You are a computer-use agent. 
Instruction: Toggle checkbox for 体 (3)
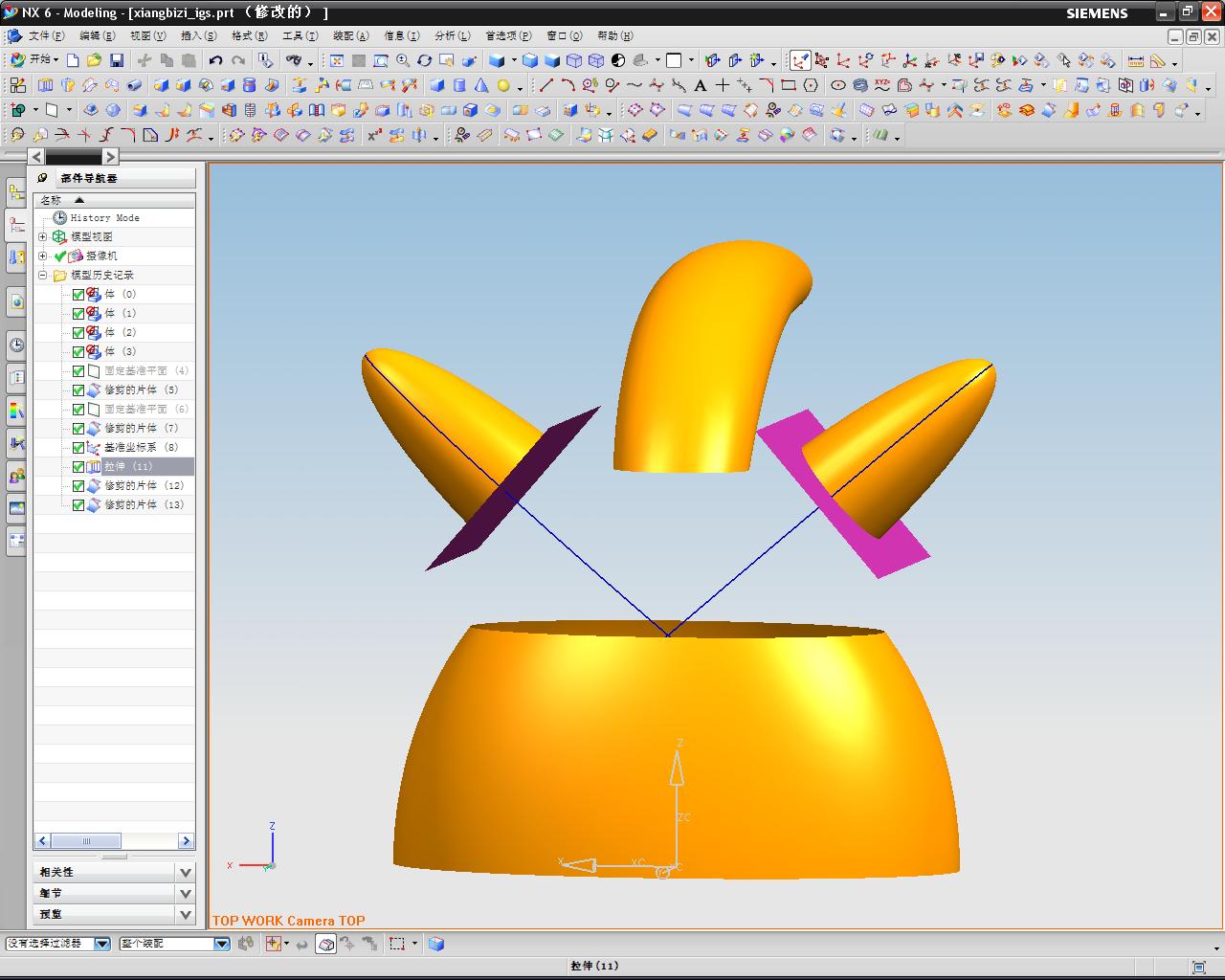coord(78,351)
